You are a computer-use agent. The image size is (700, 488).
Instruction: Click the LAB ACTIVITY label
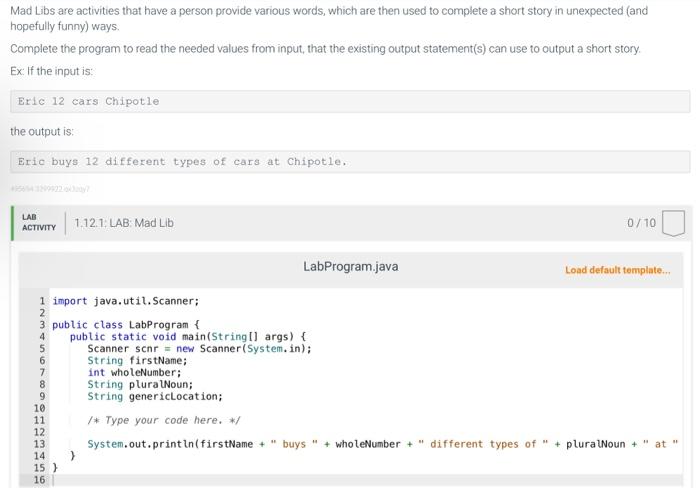[x=39, y=222]
